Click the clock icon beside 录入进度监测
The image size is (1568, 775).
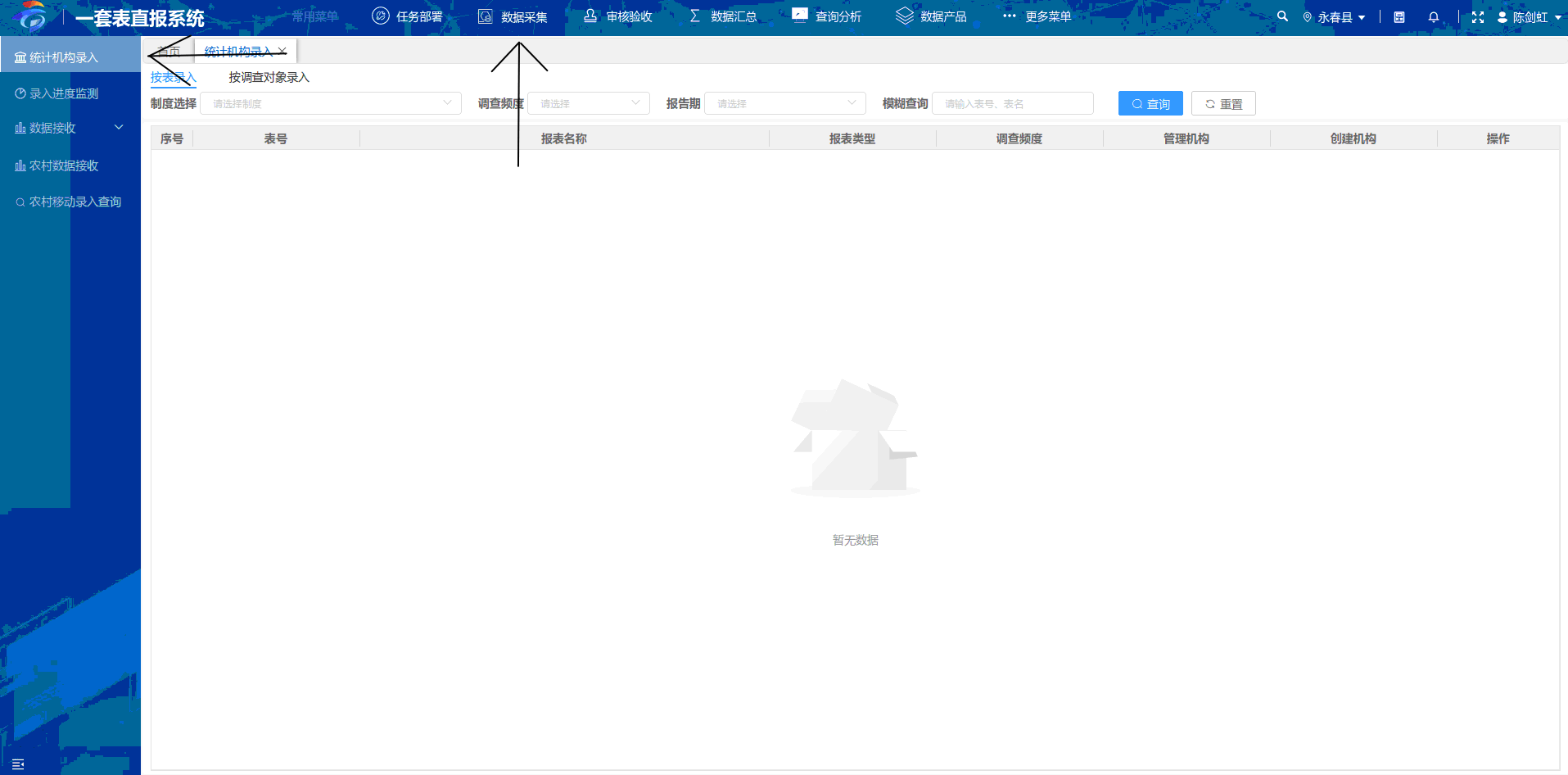click(20, 93)
